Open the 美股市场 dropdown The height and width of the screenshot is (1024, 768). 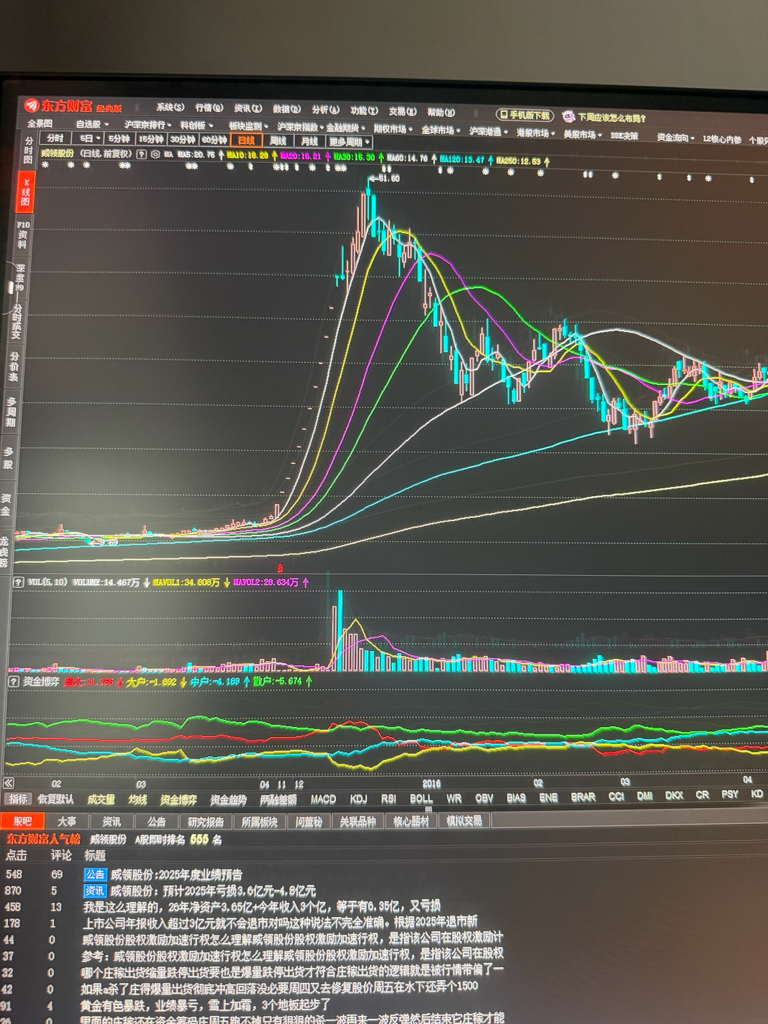point(583,134)
